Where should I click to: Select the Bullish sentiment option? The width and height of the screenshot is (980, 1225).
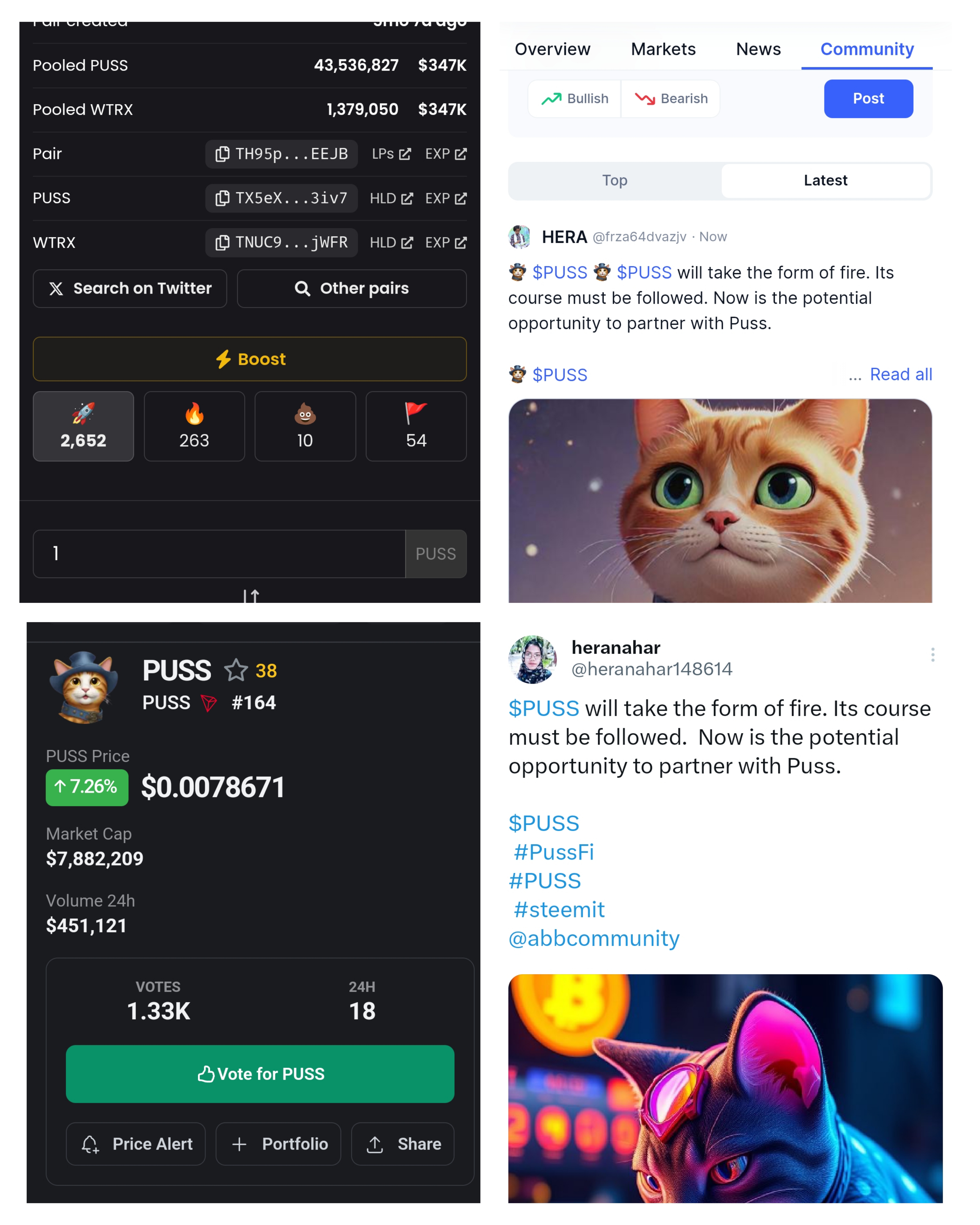coord(574,99)
